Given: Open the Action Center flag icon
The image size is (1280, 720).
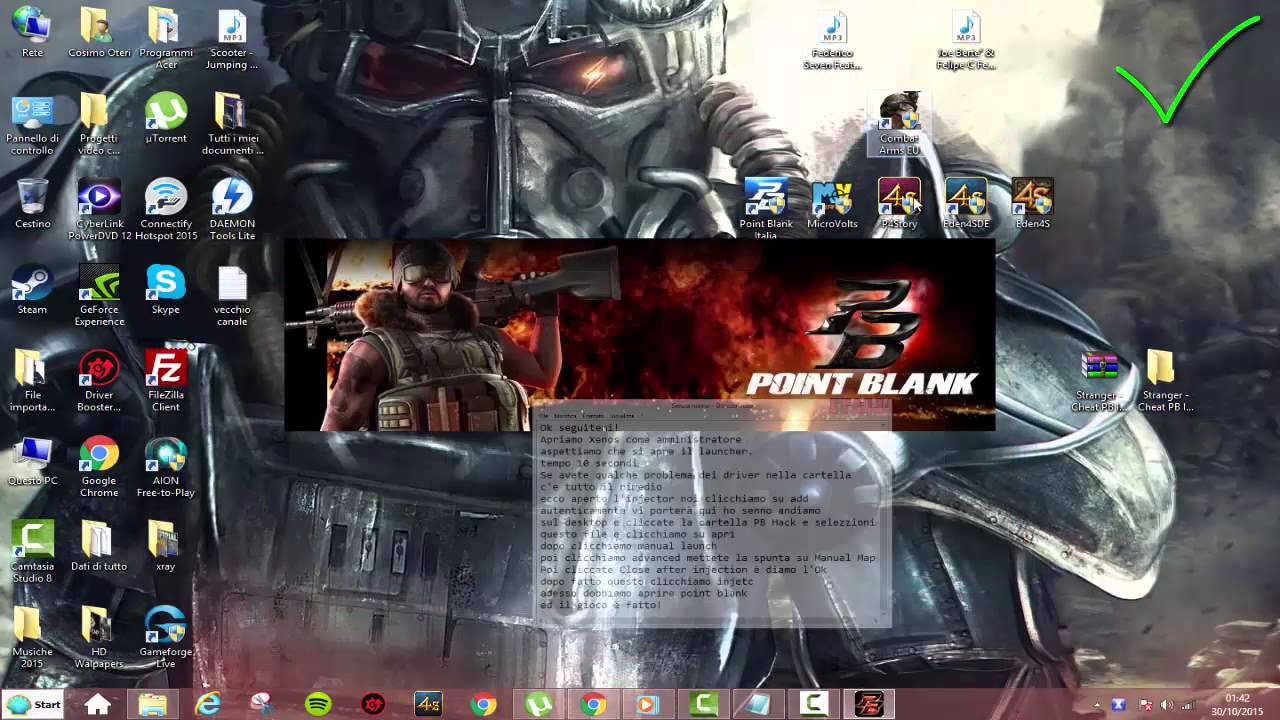Looking at the screenshot, I should [x=1146, y=705].
